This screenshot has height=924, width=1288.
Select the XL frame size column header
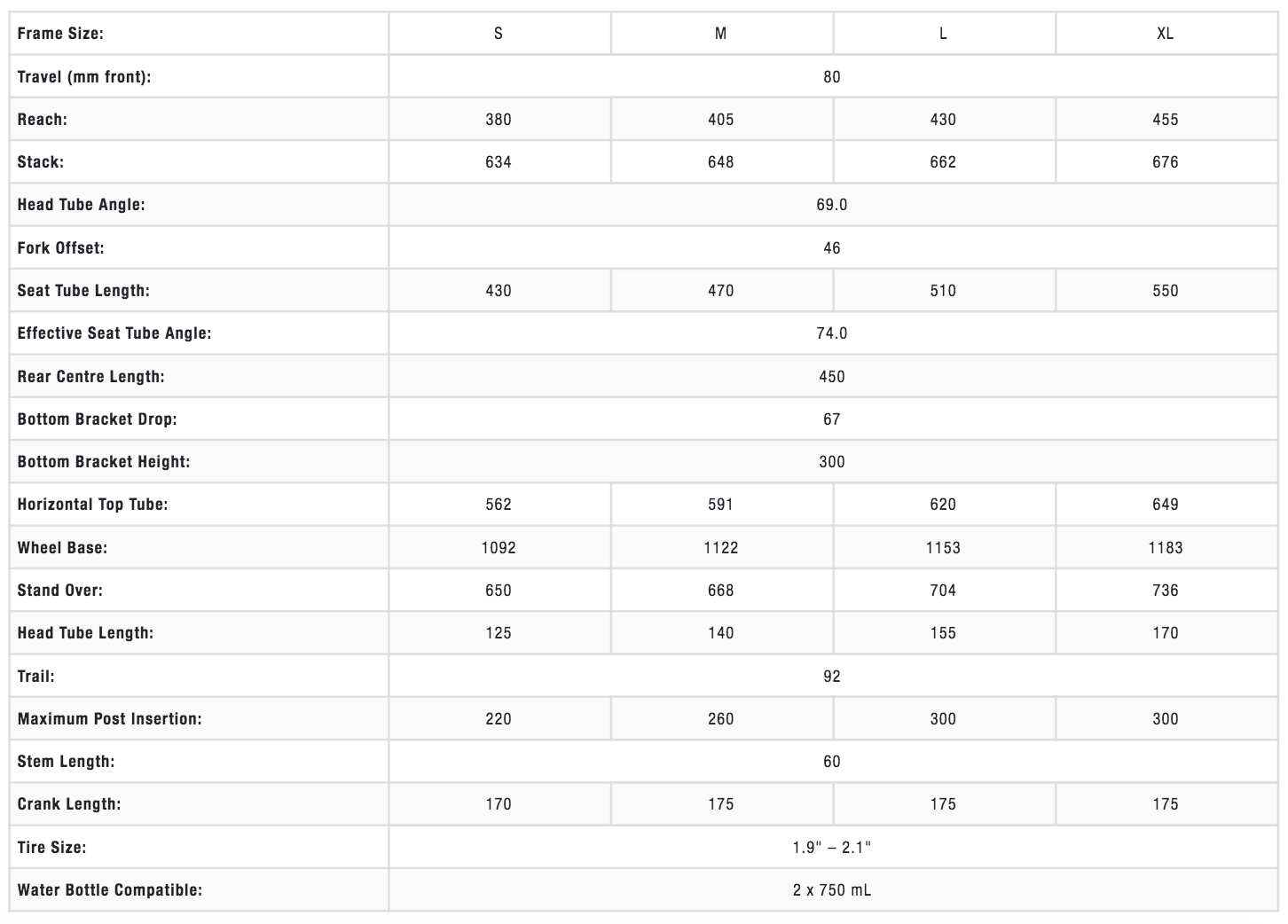point(1165,34)
